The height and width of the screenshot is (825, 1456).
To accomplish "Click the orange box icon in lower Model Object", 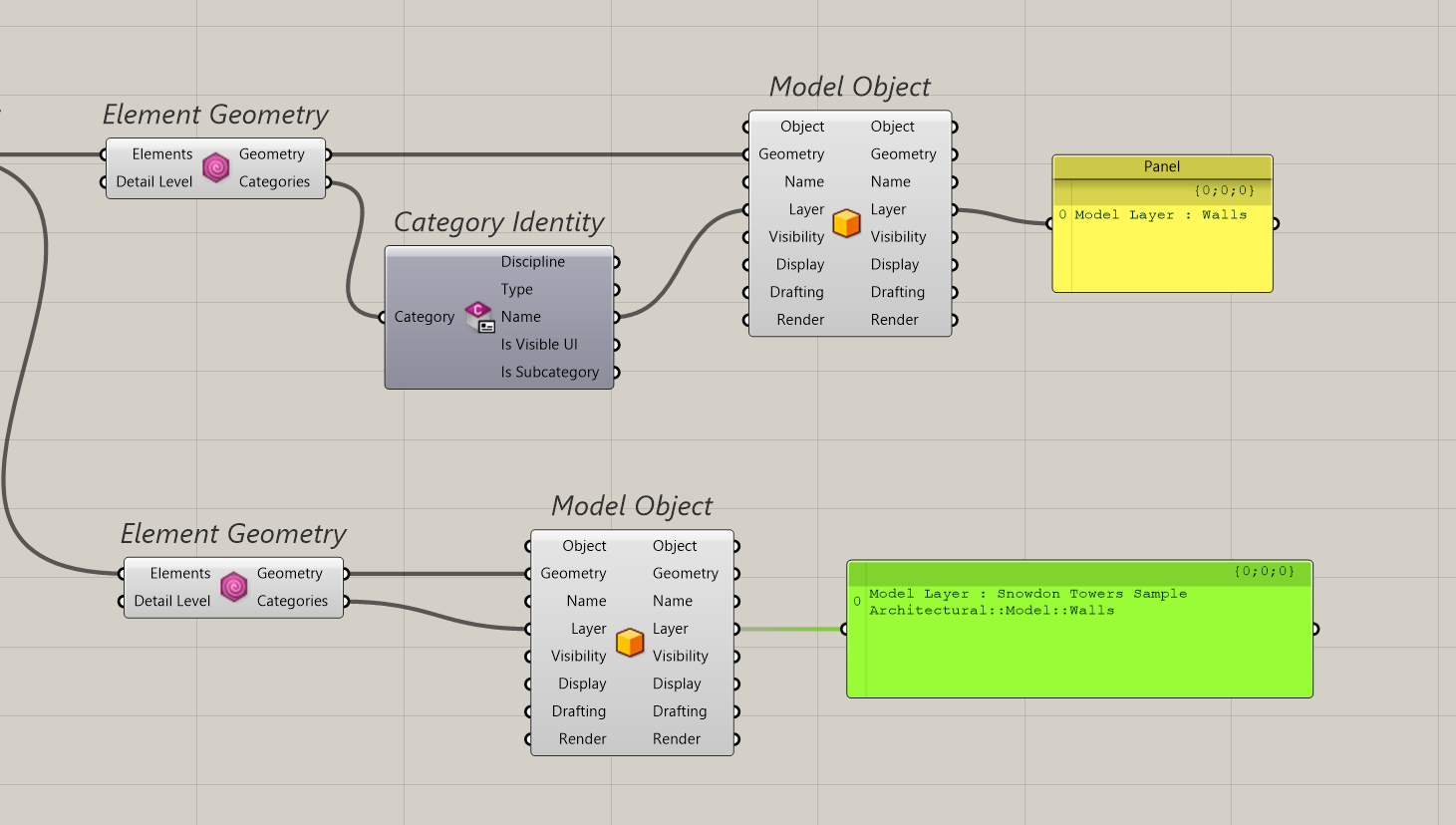I will coord(630,643).
